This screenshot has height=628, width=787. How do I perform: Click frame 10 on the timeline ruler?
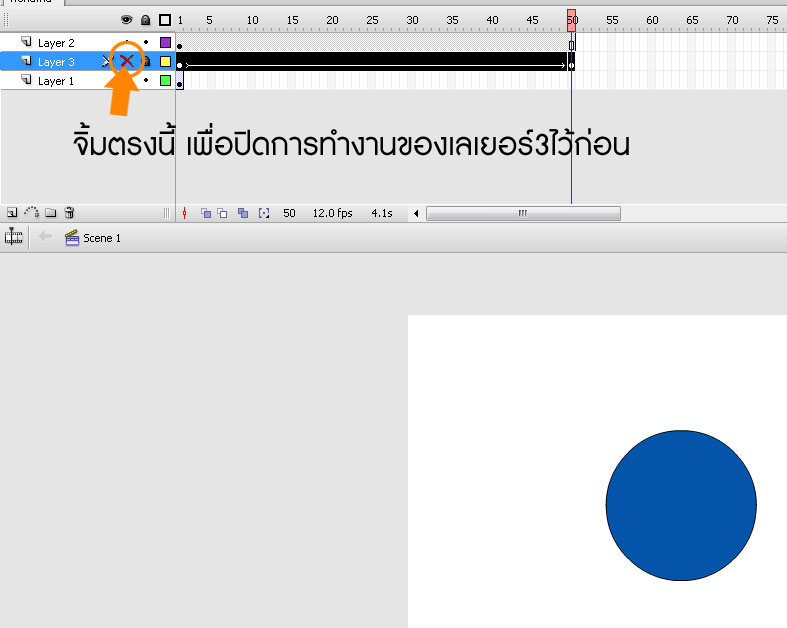coord(252,21)
